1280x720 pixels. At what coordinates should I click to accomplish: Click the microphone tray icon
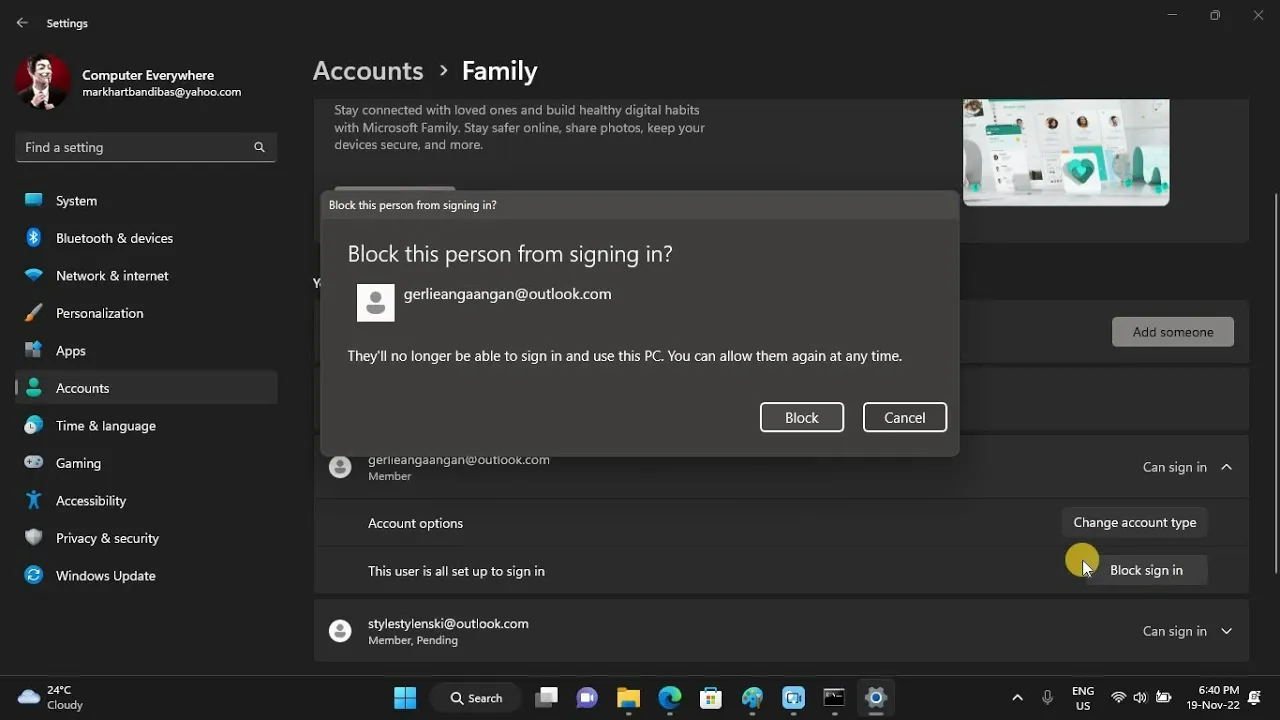pyautogui.click(x=1047, y=698)
